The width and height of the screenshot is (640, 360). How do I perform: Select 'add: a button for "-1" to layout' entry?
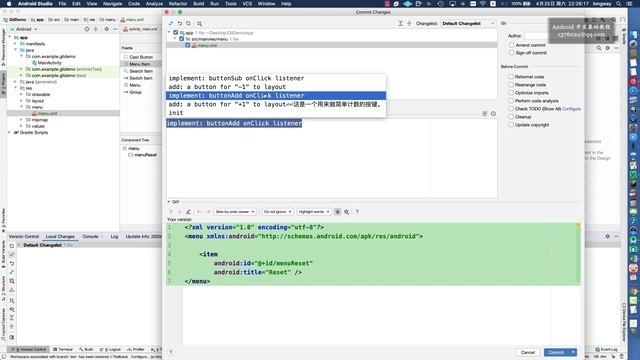[x=276, y=87]
